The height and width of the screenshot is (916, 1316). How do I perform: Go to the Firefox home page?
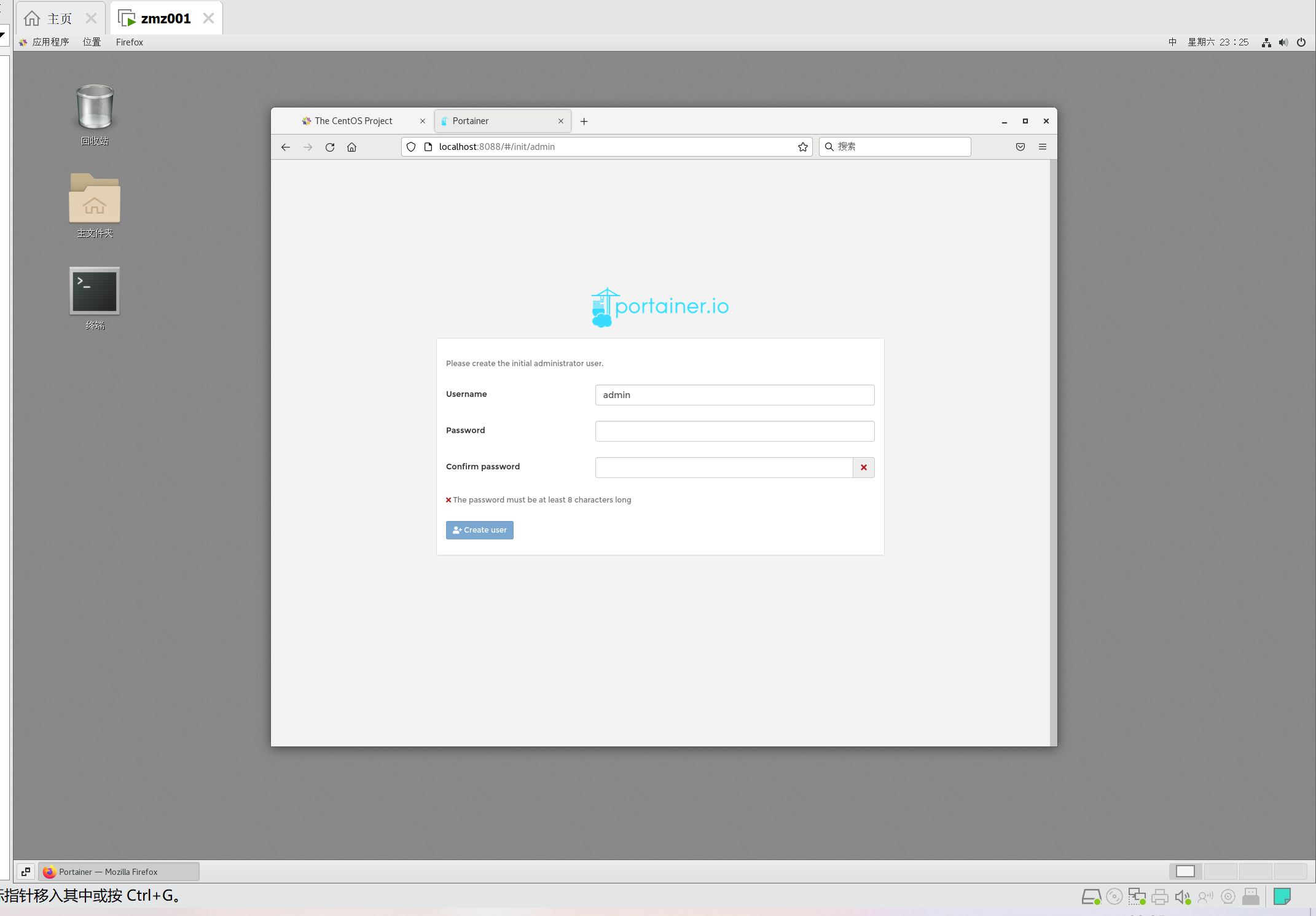352,147
